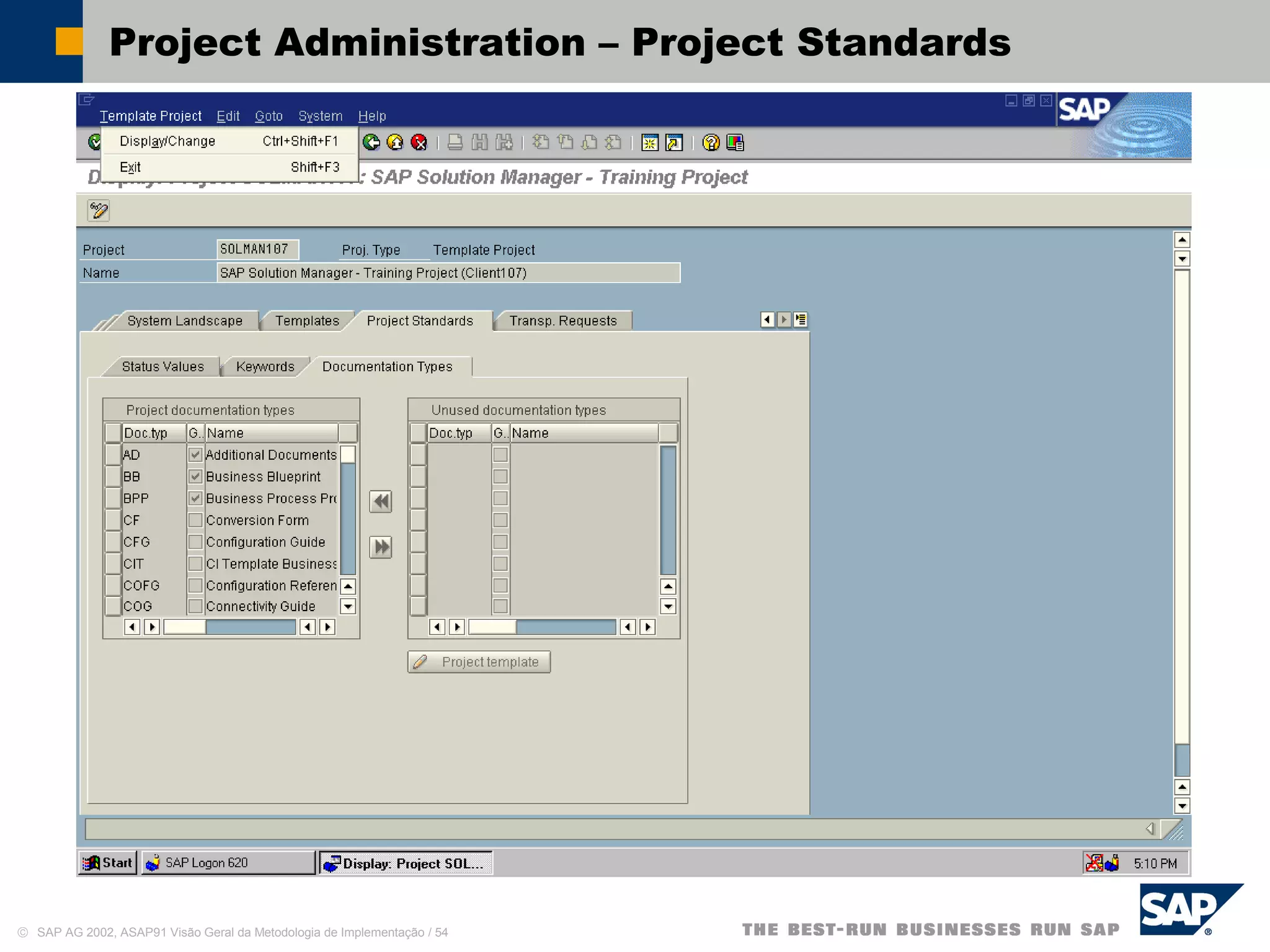The height and width of the screenshot is (952, 1270).
Task: Click the Generate Shortcut icon
Action: coord(674,143)
